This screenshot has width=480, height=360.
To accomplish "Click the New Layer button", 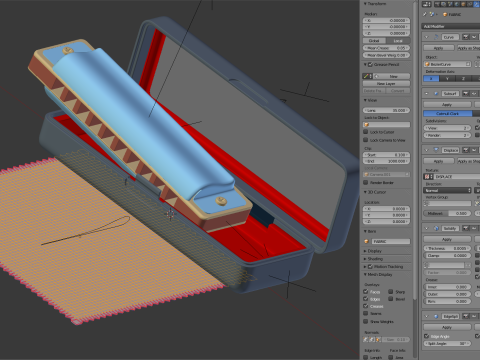I will pyautogui.click(x=386, y=84).
